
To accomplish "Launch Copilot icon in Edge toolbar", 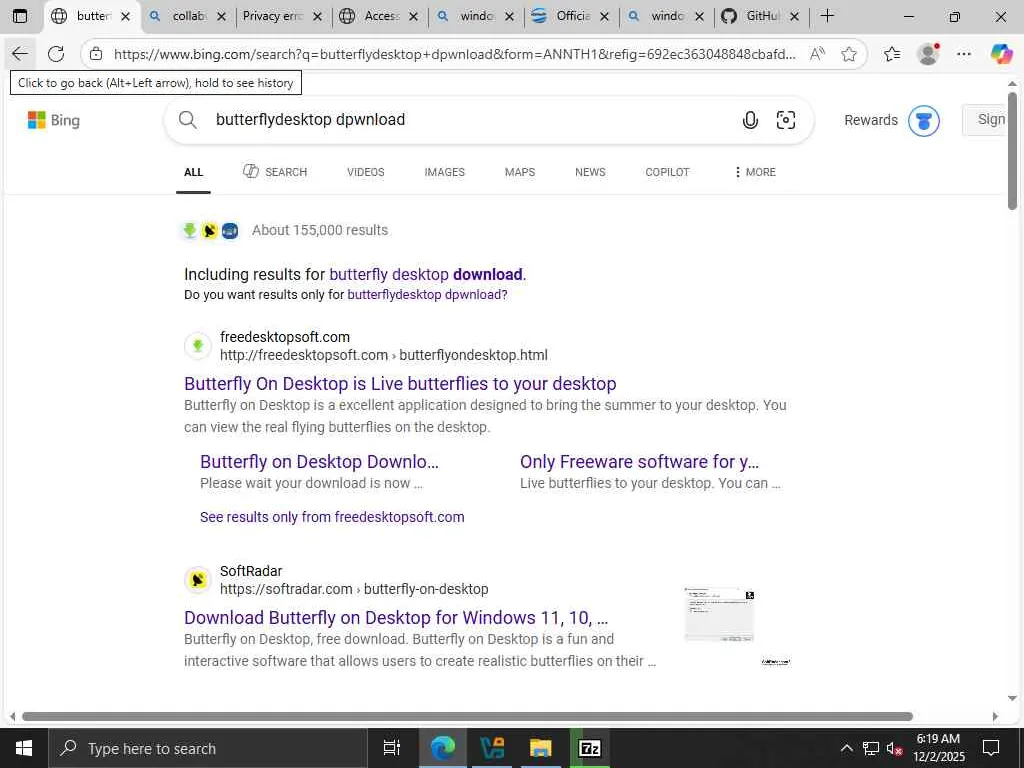I will pyautogui.click(x=1001, y=54).
